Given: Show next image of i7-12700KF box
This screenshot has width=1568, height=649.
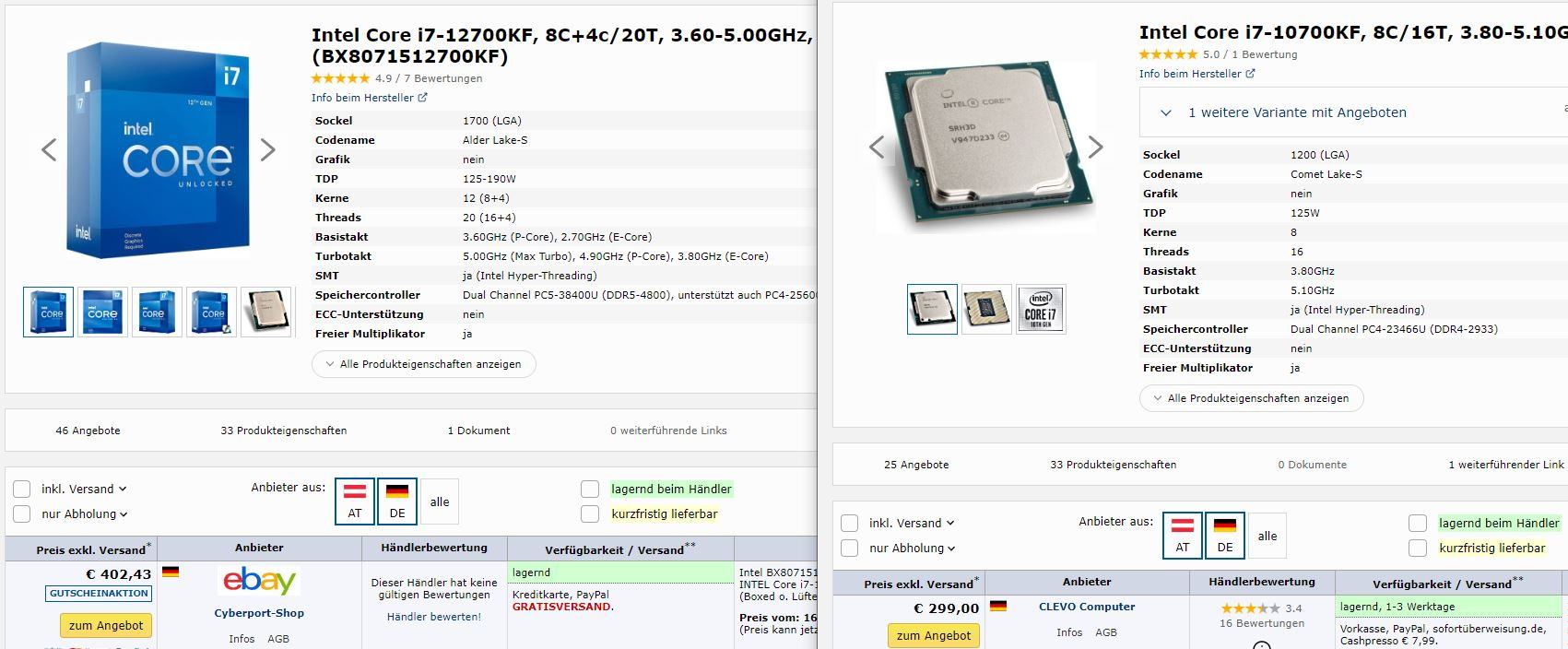Looking at the screenshot, I should click(x=267, y=149).
